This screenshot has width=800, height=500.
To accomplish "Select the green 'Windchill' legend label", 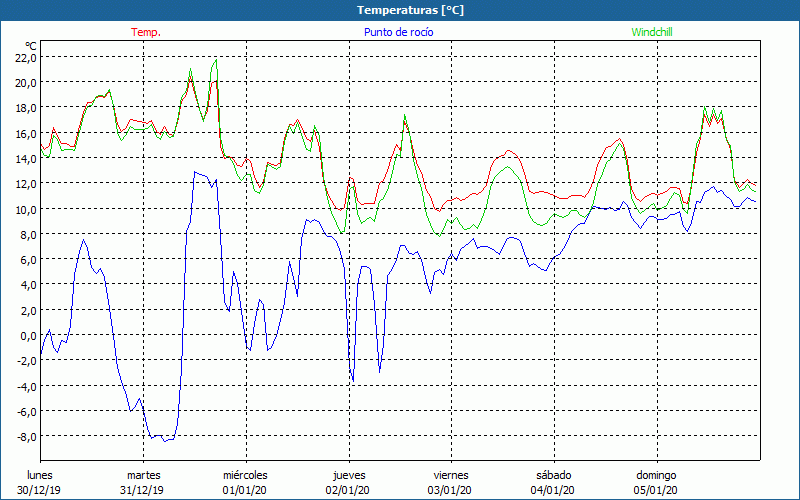I will click(652, 32).
